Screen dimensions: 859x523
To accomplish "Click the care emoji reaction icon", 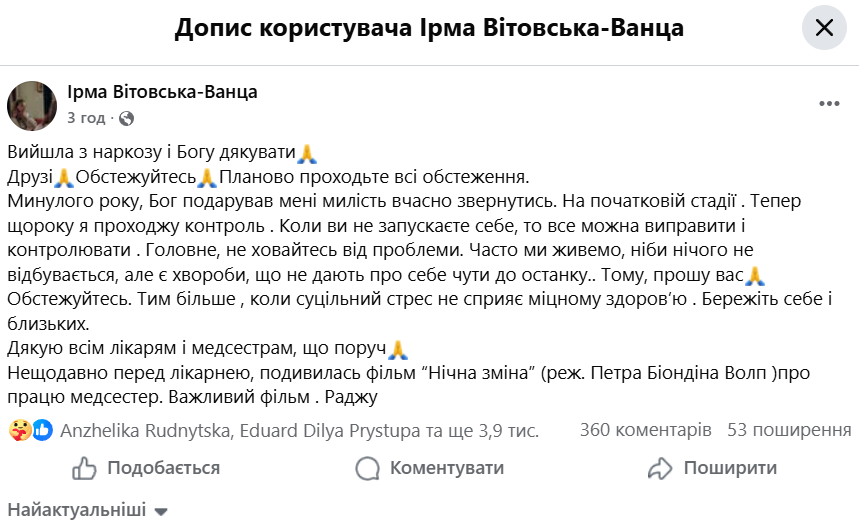I will 19,431.
